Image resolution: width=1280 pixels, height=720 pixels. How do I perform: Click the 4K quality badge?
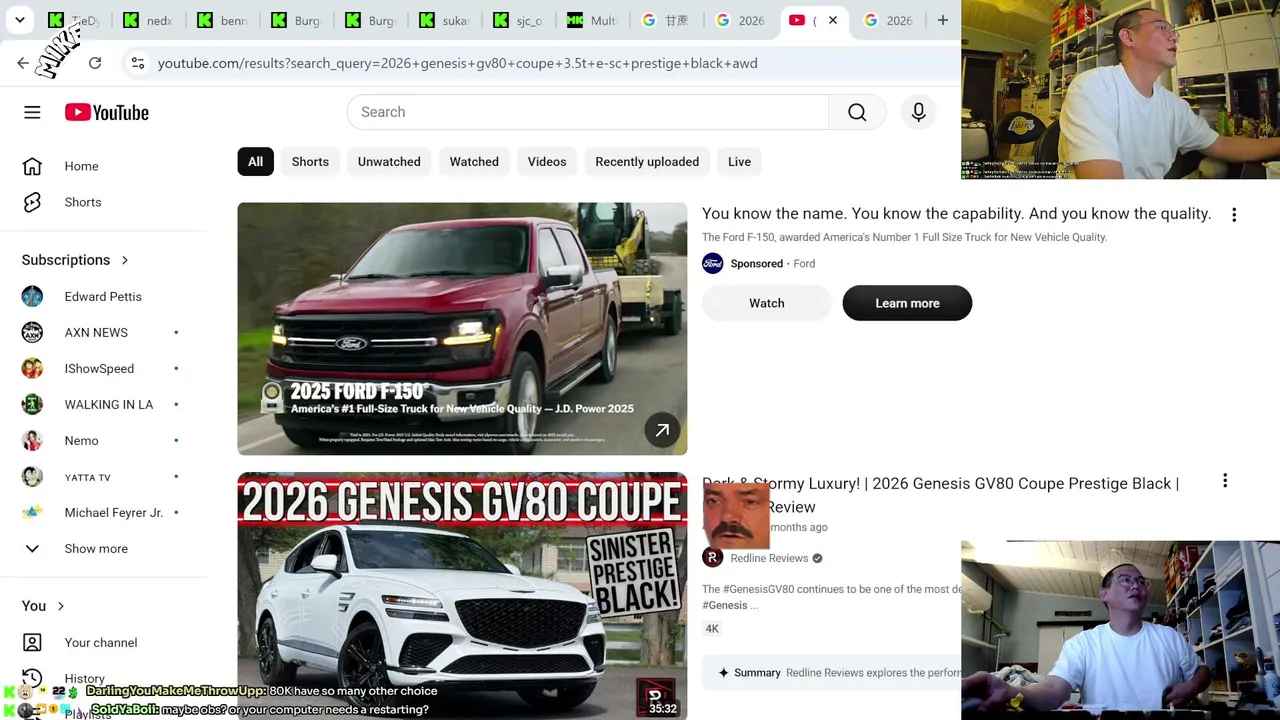(712, 628)
